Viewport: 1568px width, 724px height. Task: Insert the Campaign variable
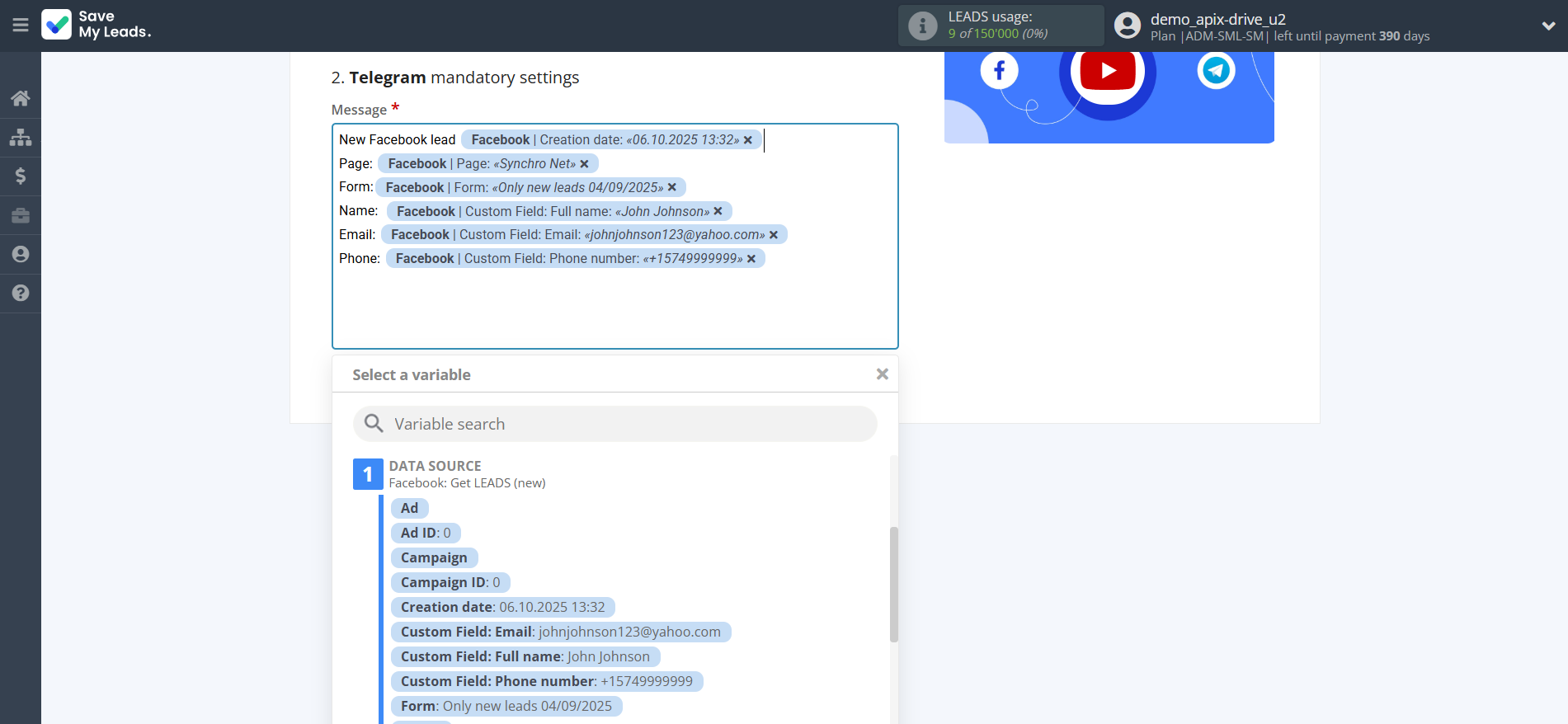tap(434, 557)
